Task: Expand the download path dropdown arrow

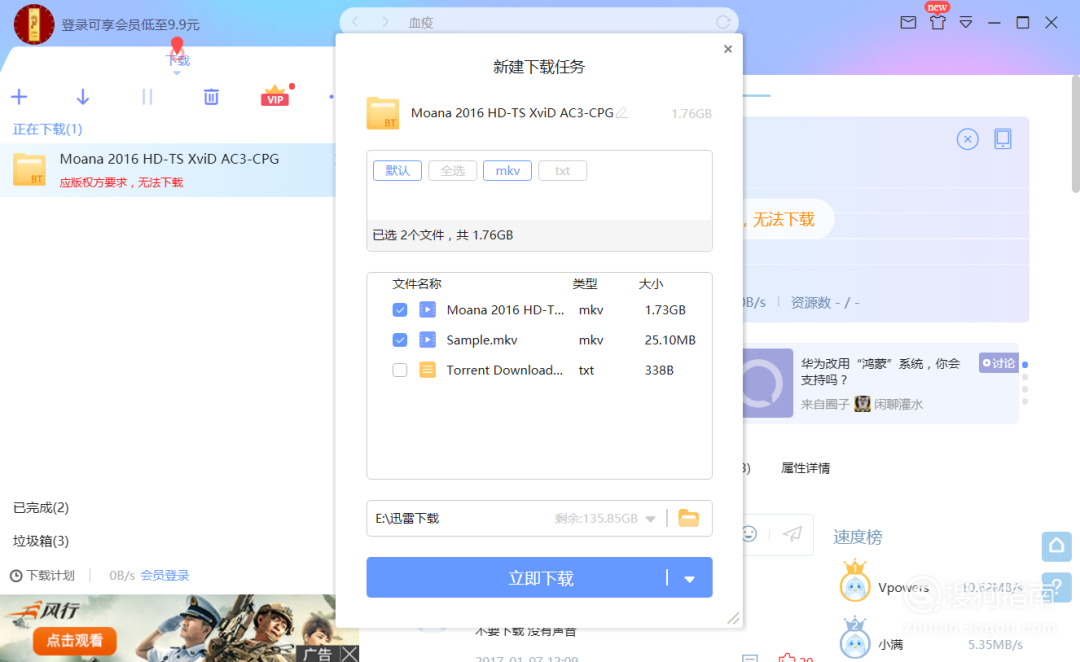Action: 650,519
